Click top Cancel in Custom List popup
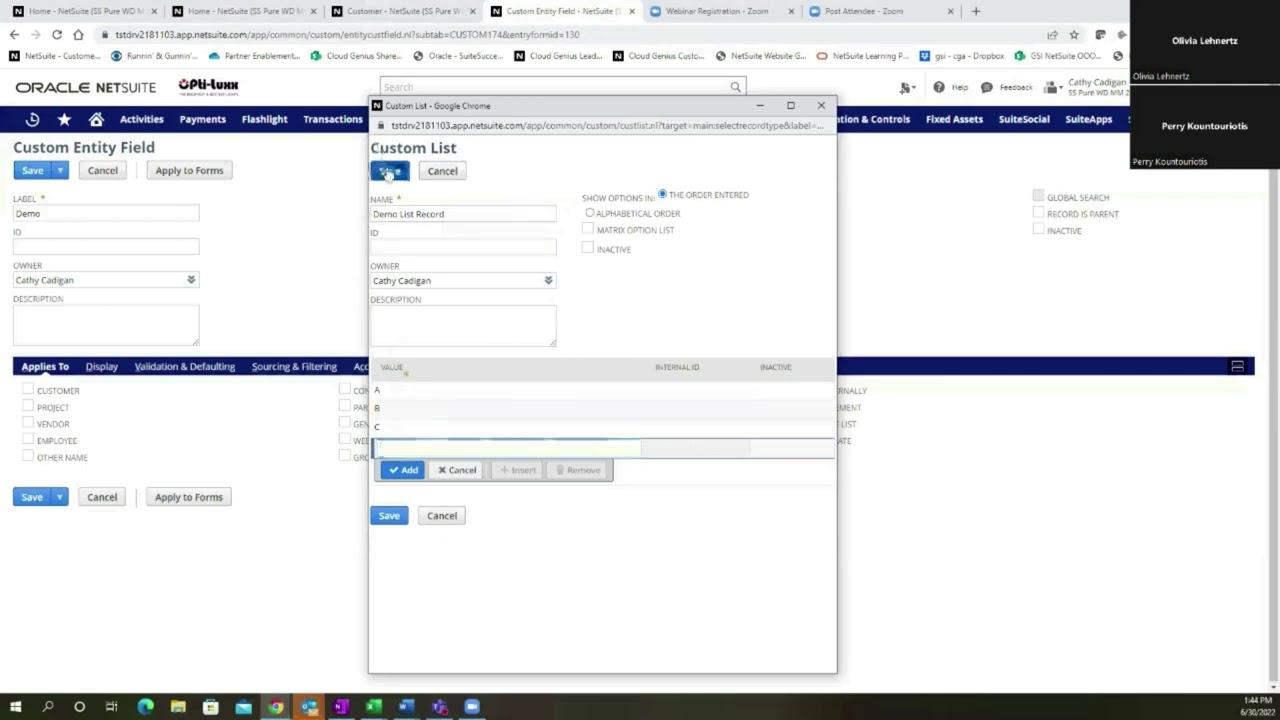This screenshot has width=1280, height=720. pos(442,171)
